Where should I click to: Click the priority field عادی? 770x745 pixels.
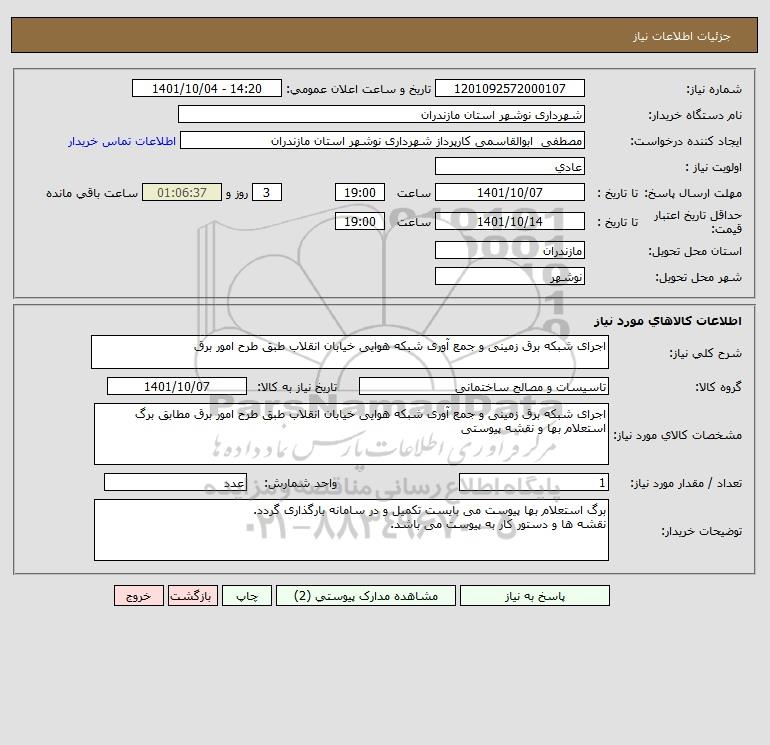510,166
